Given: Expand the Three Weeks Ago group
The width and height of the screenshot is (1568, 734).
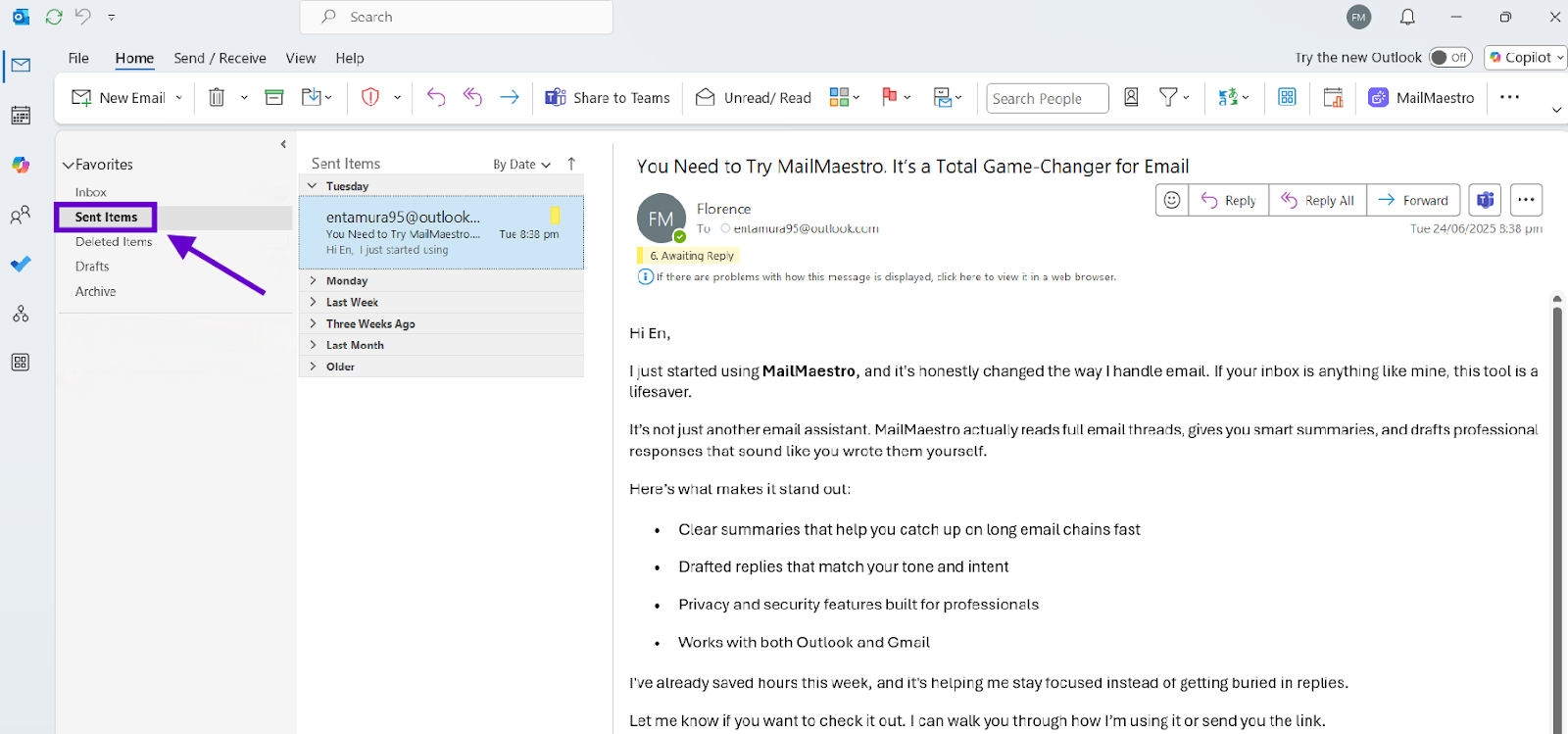Looking at the screenshot, I should coord(313,323).
